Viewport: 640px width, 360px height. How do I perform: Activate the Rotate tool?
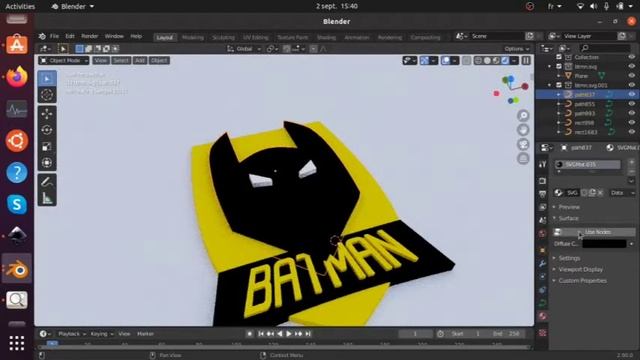(47, 130)
